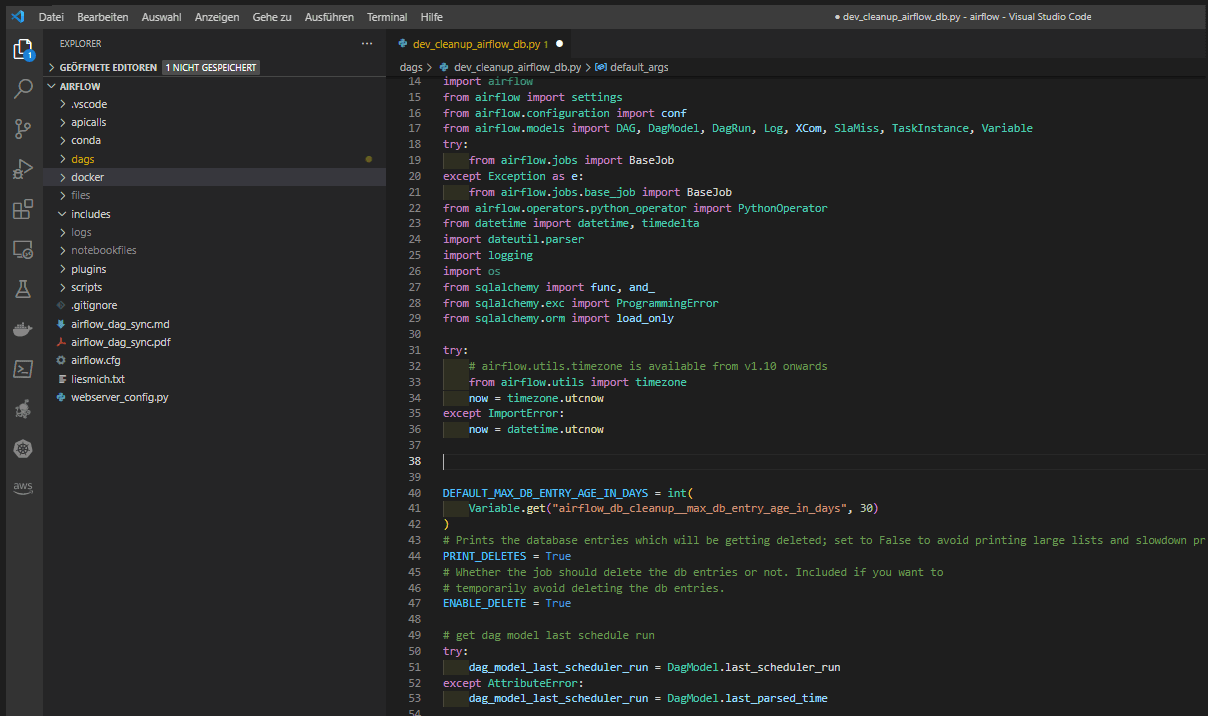
Task: Open the Source Control view icon
Action: 22,129
